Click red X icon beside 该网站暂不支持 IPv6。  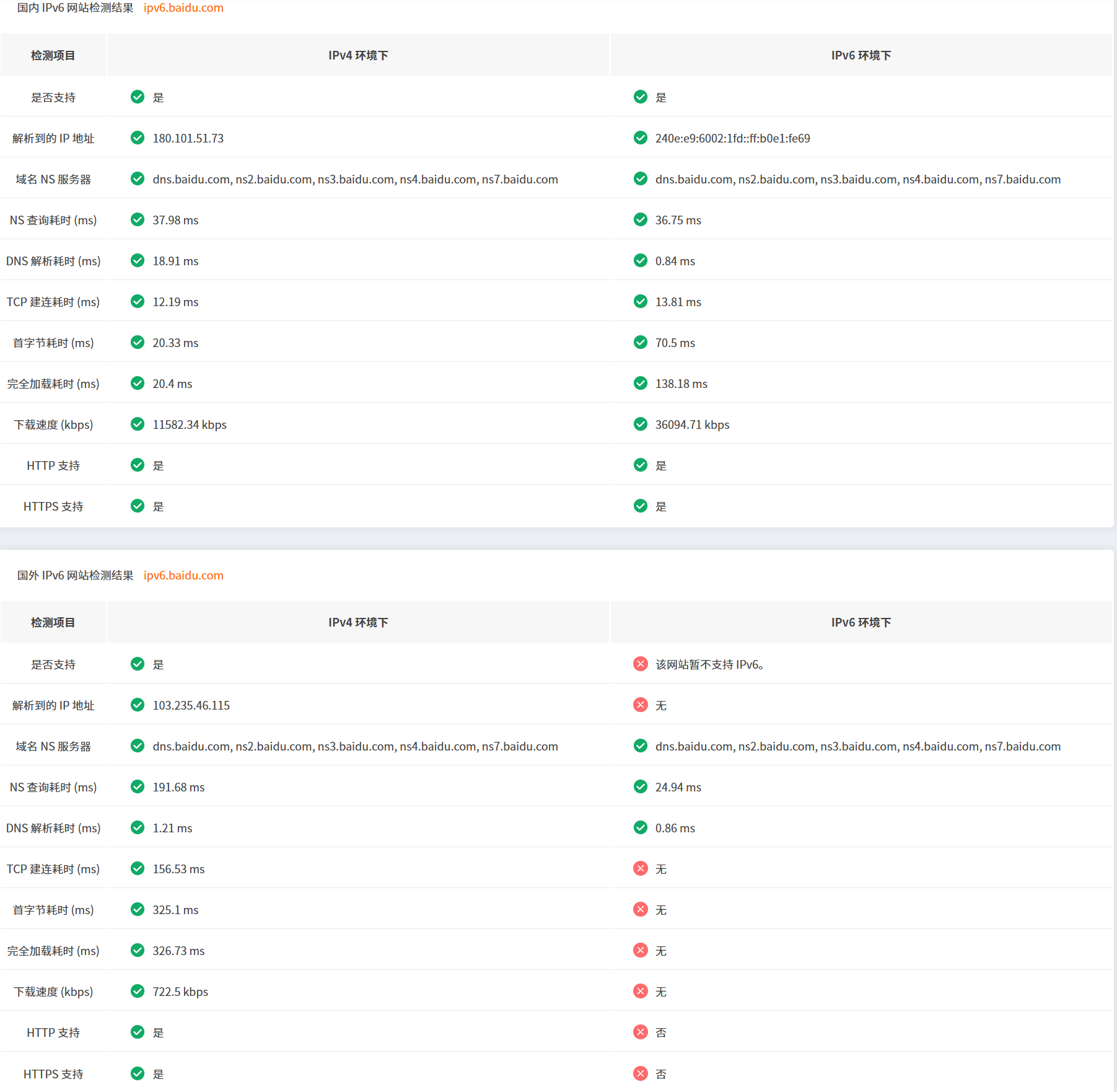(641, 664)
